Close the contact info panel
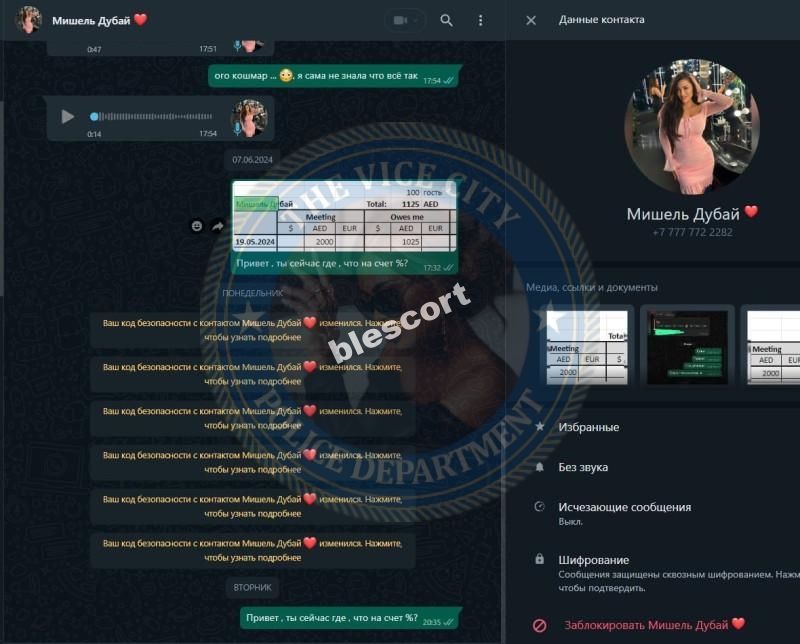800x644 pixels. [x=531, y=20]
